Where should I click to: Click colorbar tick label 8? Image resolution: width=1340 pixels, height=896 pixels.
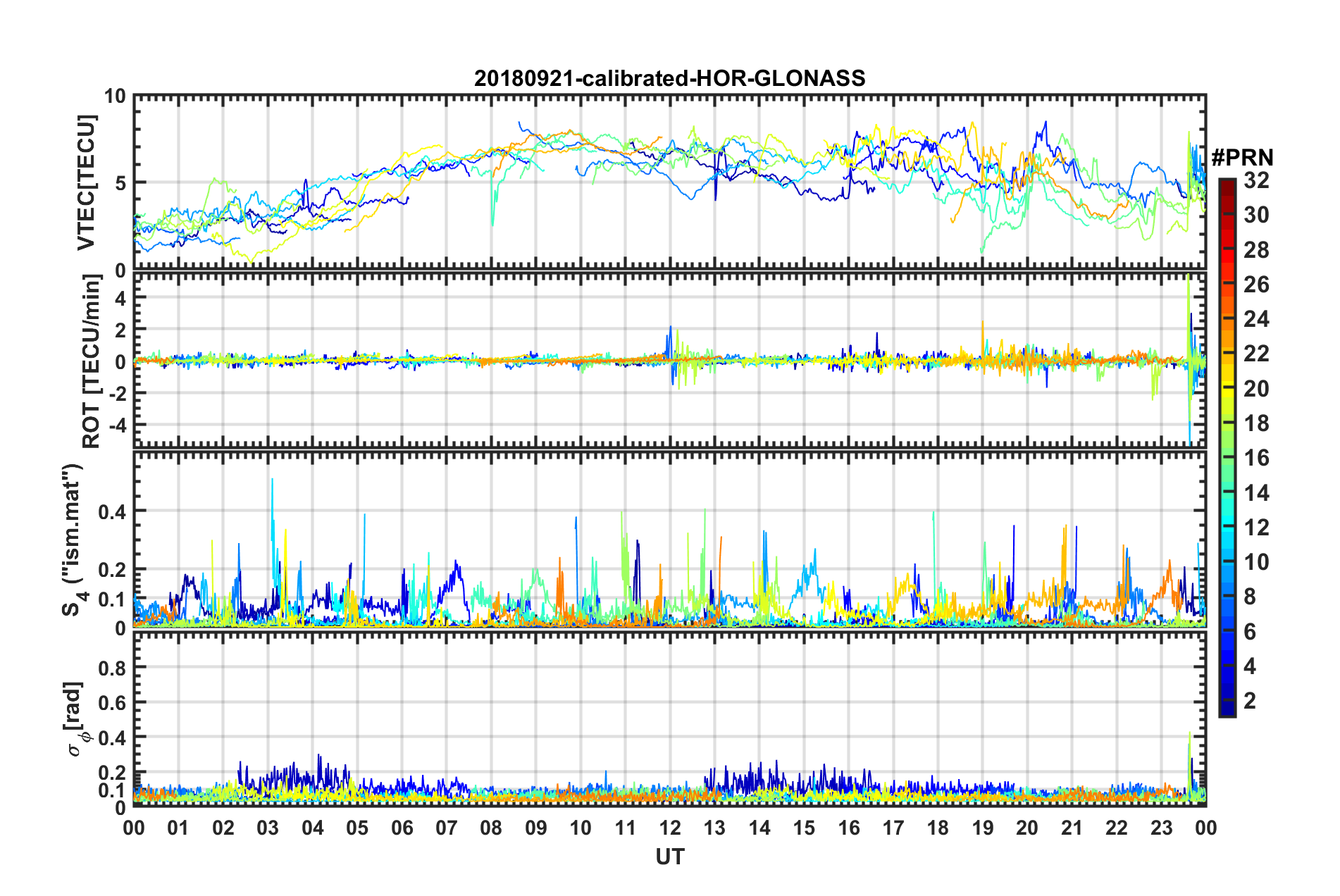[1250, 597]
